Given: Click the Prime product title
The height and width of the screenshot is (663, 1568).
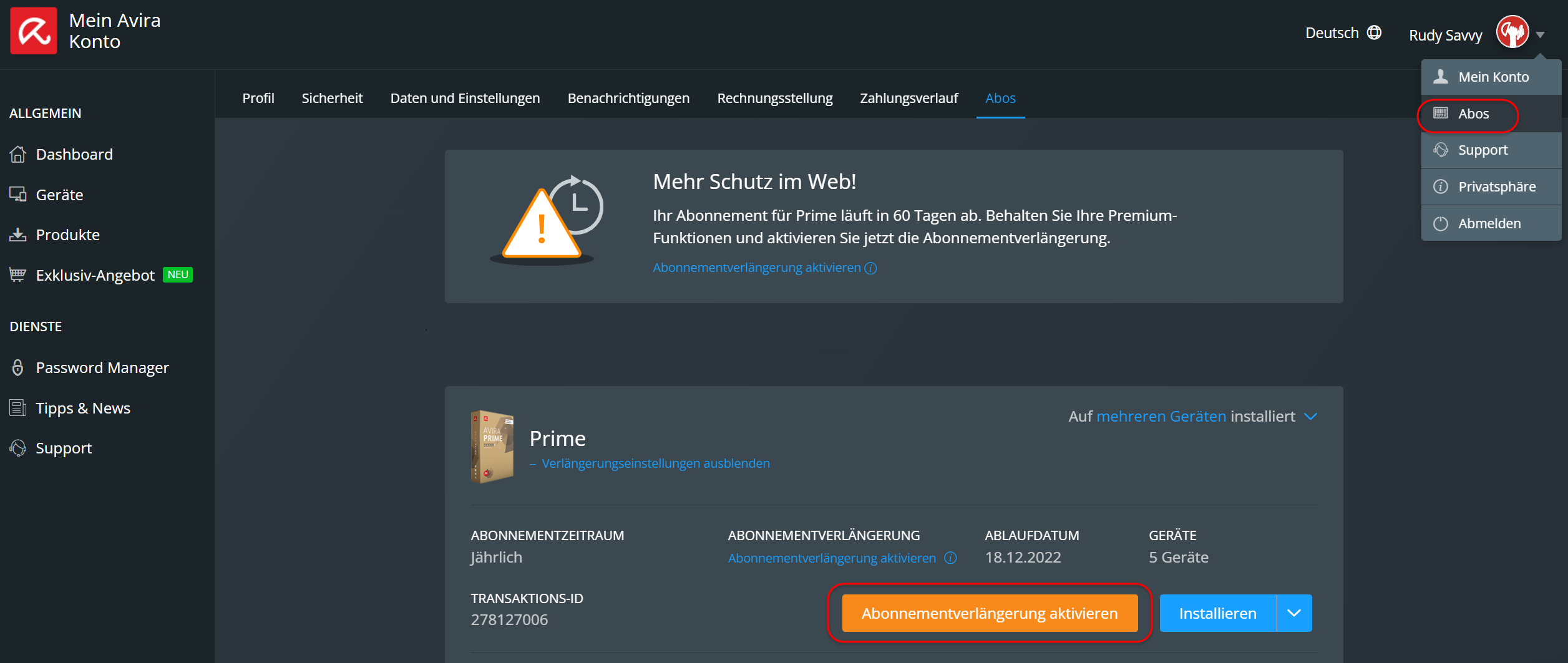Looking at the screenshot, I should pyautogui.click(x=557, y=438).
